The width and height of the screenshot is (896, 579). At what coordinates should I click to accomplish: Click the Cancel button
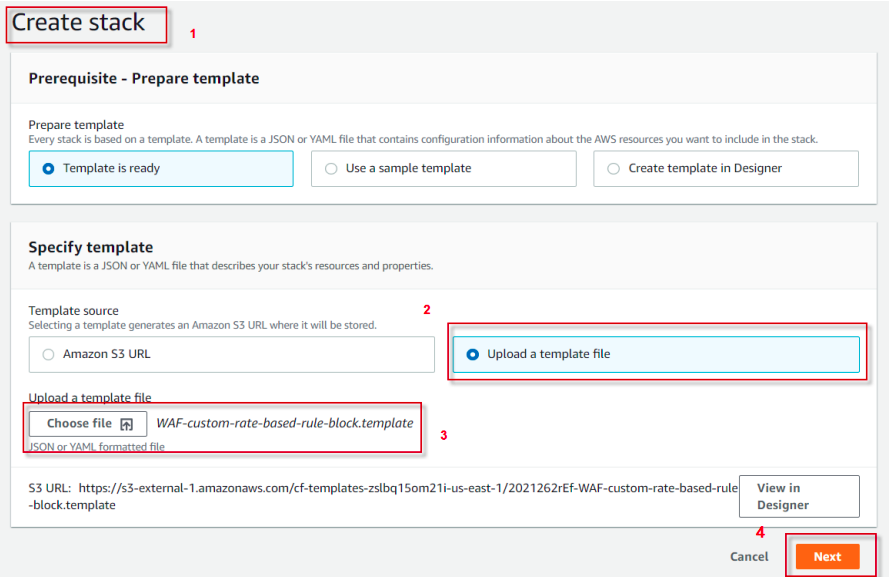coord(749,557)
